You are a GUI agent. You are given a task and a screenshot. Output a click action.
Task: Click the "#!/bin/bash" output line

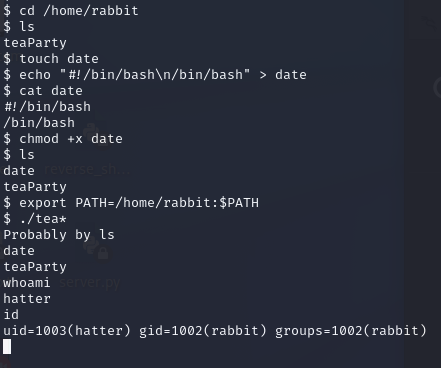(x=47, y=107)
